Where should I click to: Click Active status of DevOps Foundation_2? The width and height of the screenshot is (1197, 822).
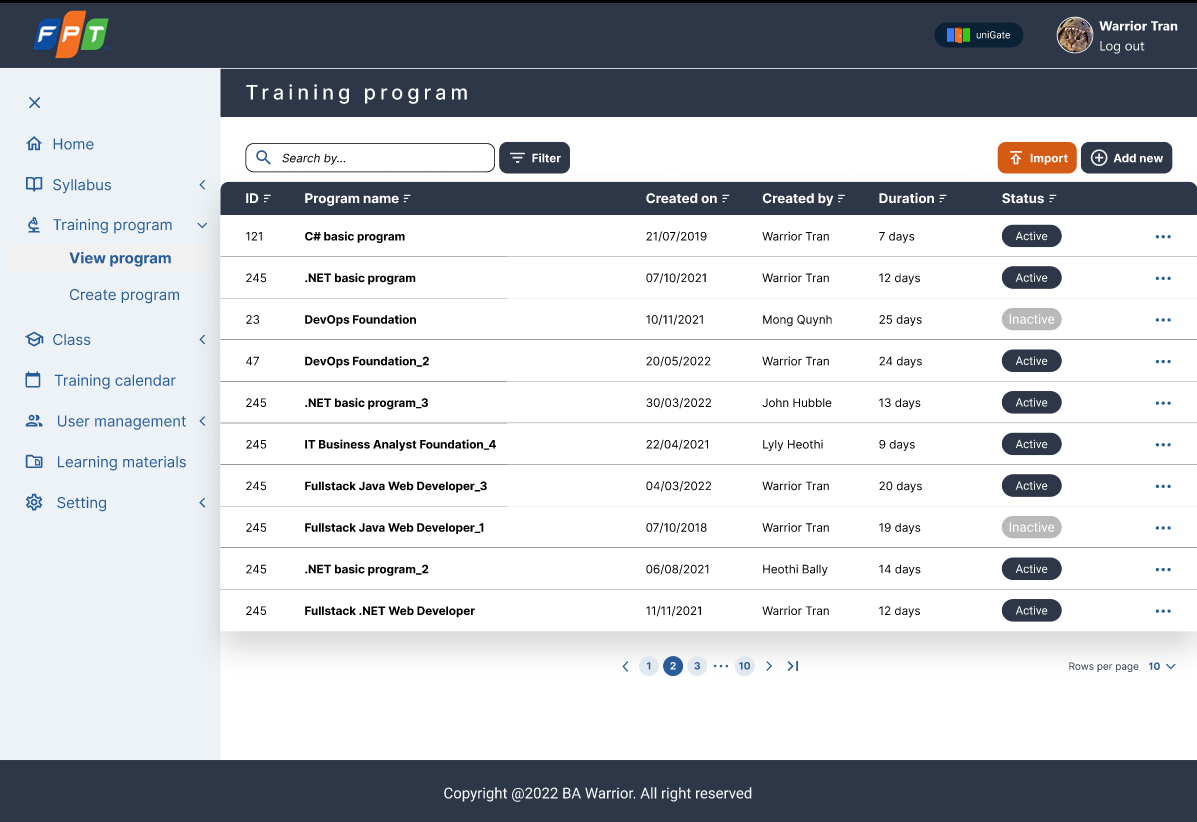click(1031, 361)
